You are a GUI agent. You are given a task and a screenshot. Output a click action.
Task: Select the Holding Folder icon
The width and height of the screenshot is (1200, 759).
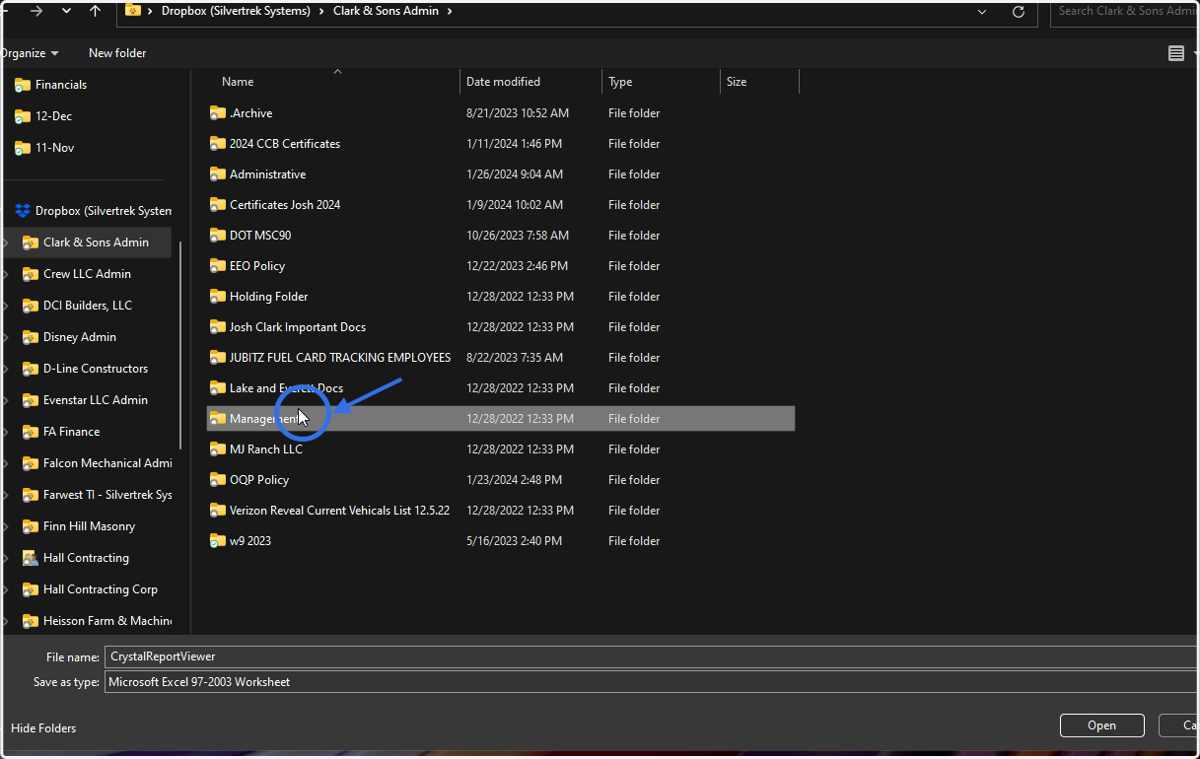(217, 297)
